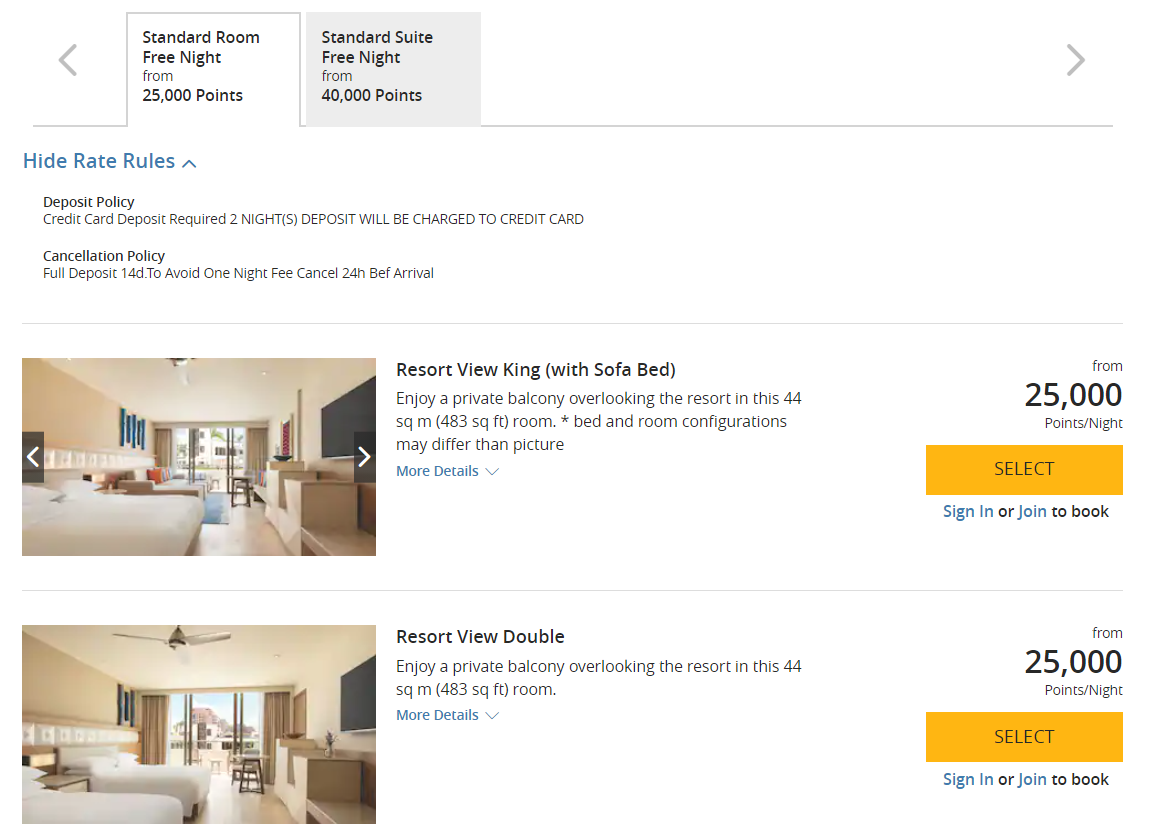Expand More Details for Resort View King
The width and height of the screenshot is (1156, 837).
[x=446, y=471]
